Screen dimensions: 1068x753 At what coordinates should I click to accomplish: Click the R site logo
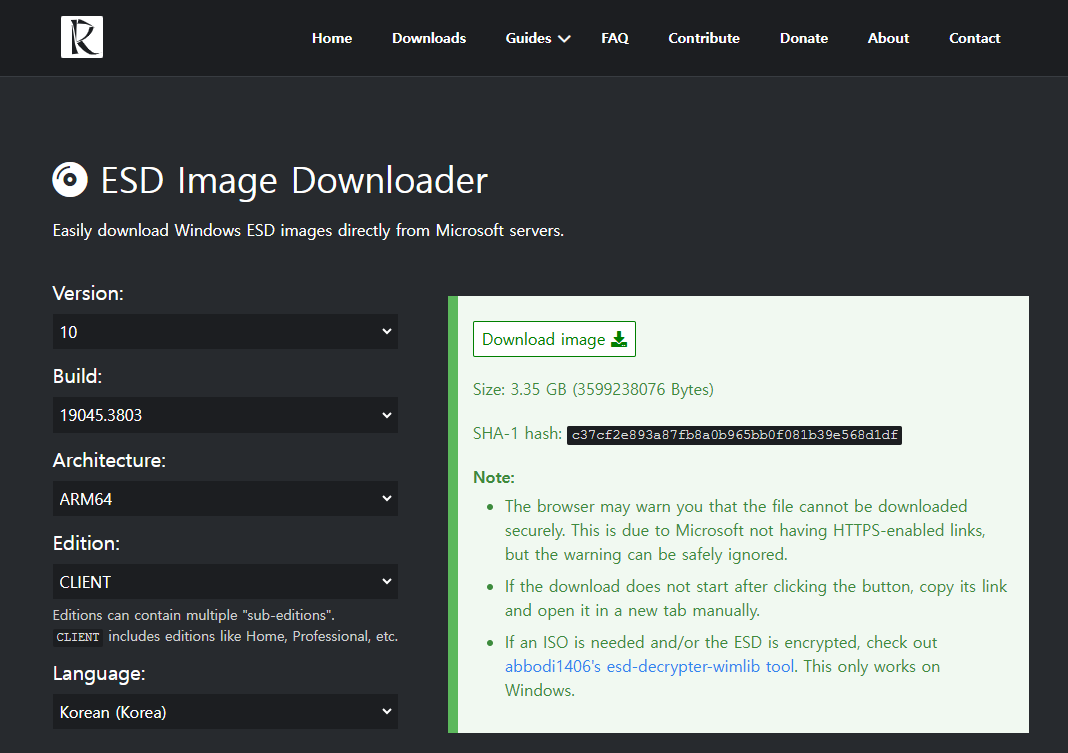tap(82, 37)
